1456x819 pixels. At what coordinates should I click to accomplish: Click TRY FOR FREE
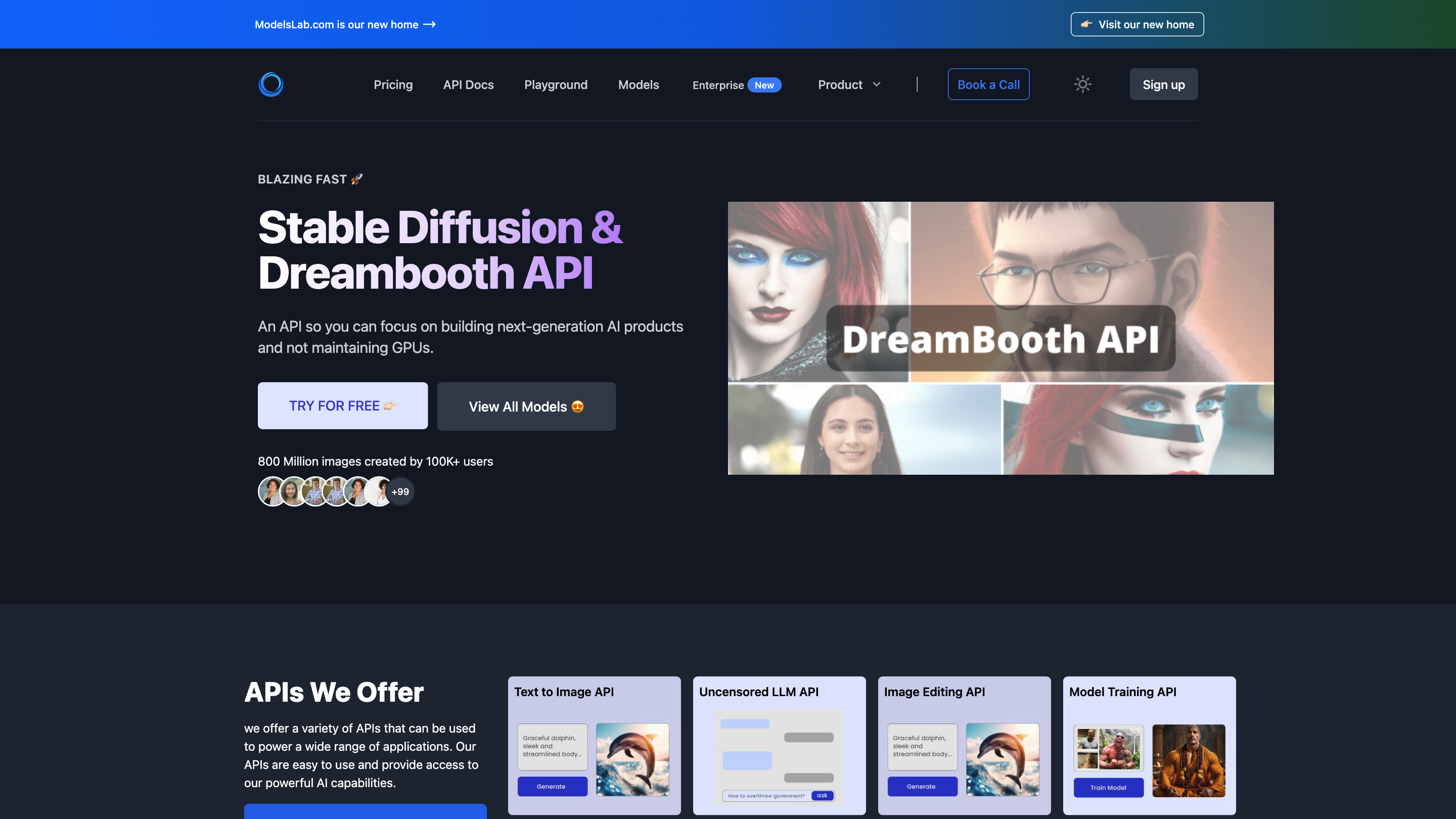point(343,405)
